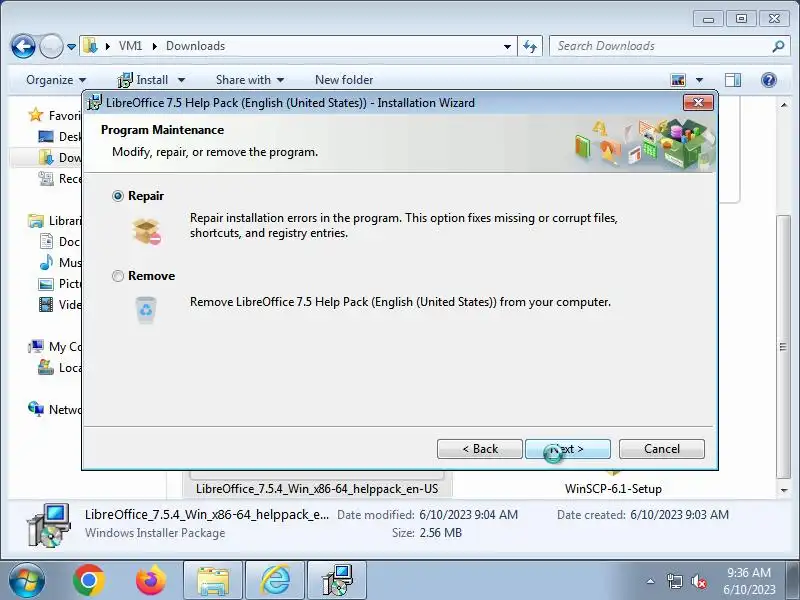Click installer package icon in details pane
This screenshot has width=800, height=600.
[49, 525]
